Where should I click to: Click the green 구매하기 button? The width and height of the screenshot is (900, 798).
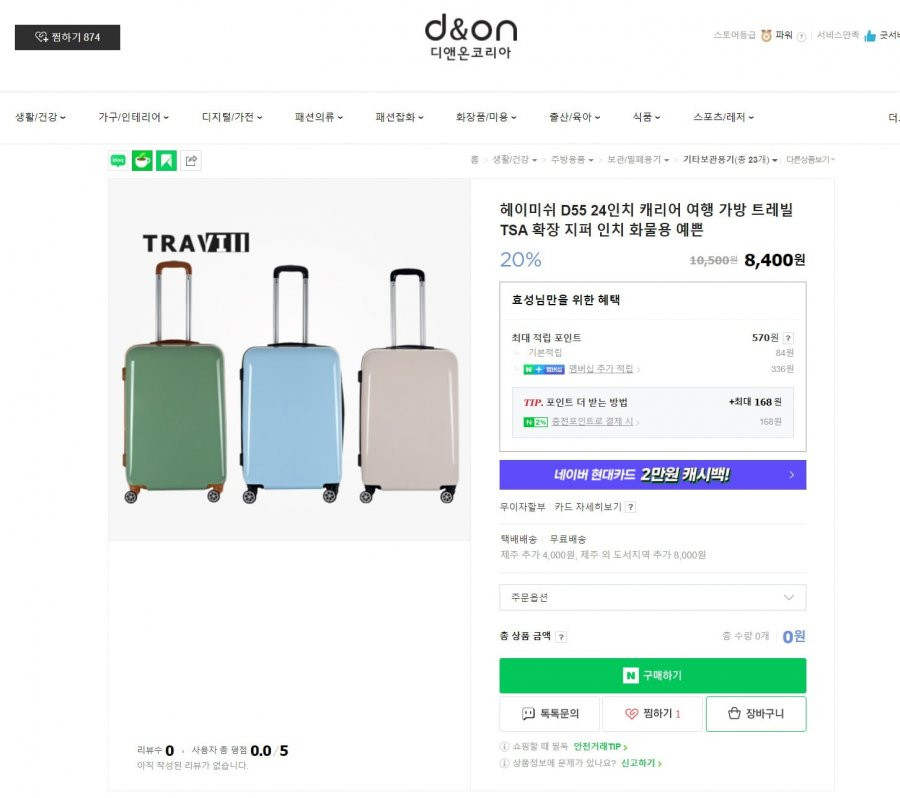653,676
